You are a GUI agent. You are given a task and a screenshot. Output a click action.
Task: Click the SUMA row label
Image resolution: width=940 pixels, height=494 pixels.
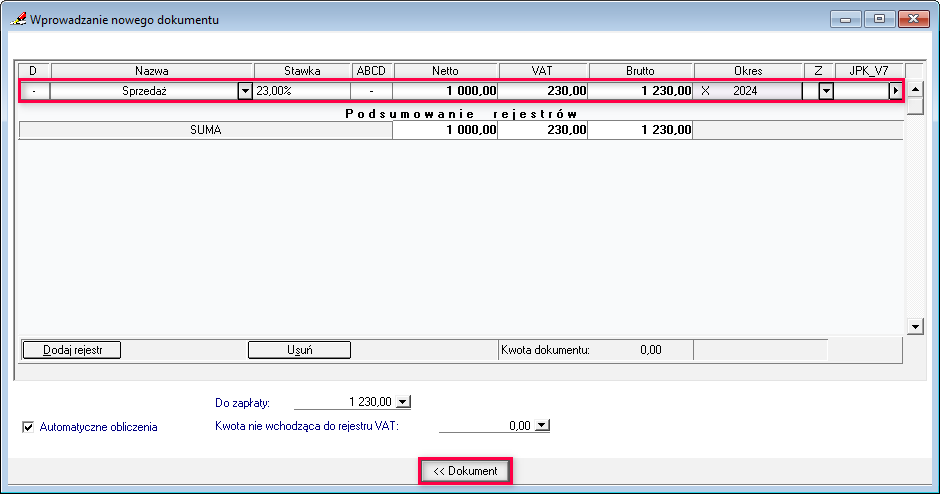coord(206,130)
